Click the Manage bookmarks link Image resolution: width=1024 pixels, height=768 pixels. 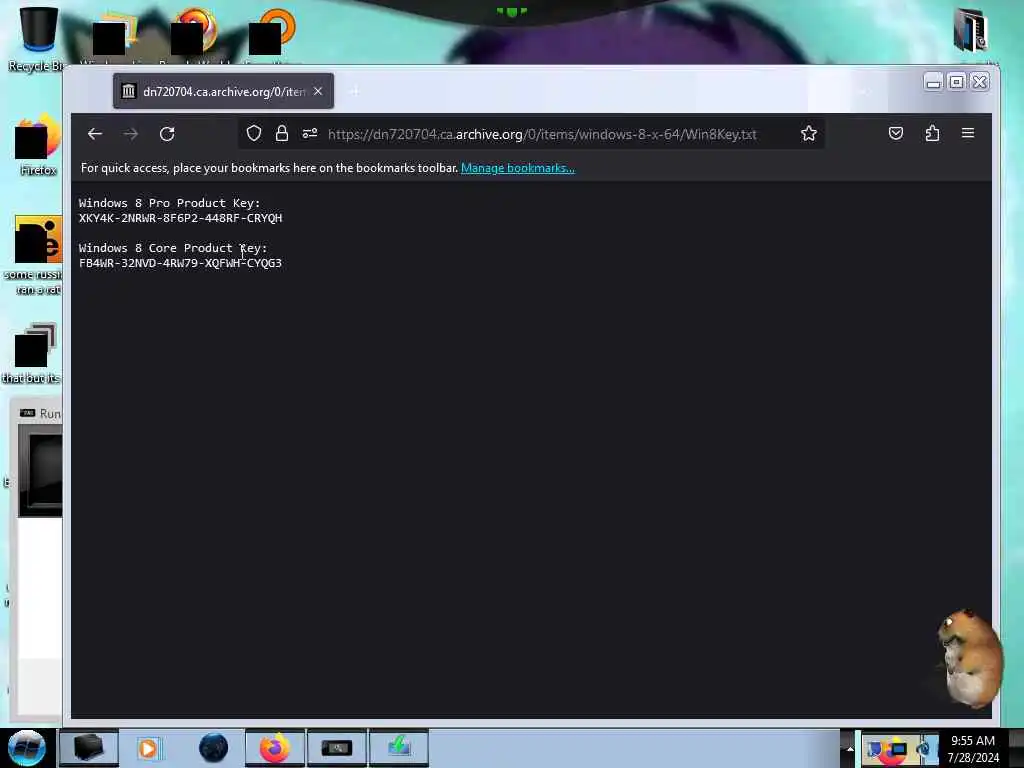(518, 168)
